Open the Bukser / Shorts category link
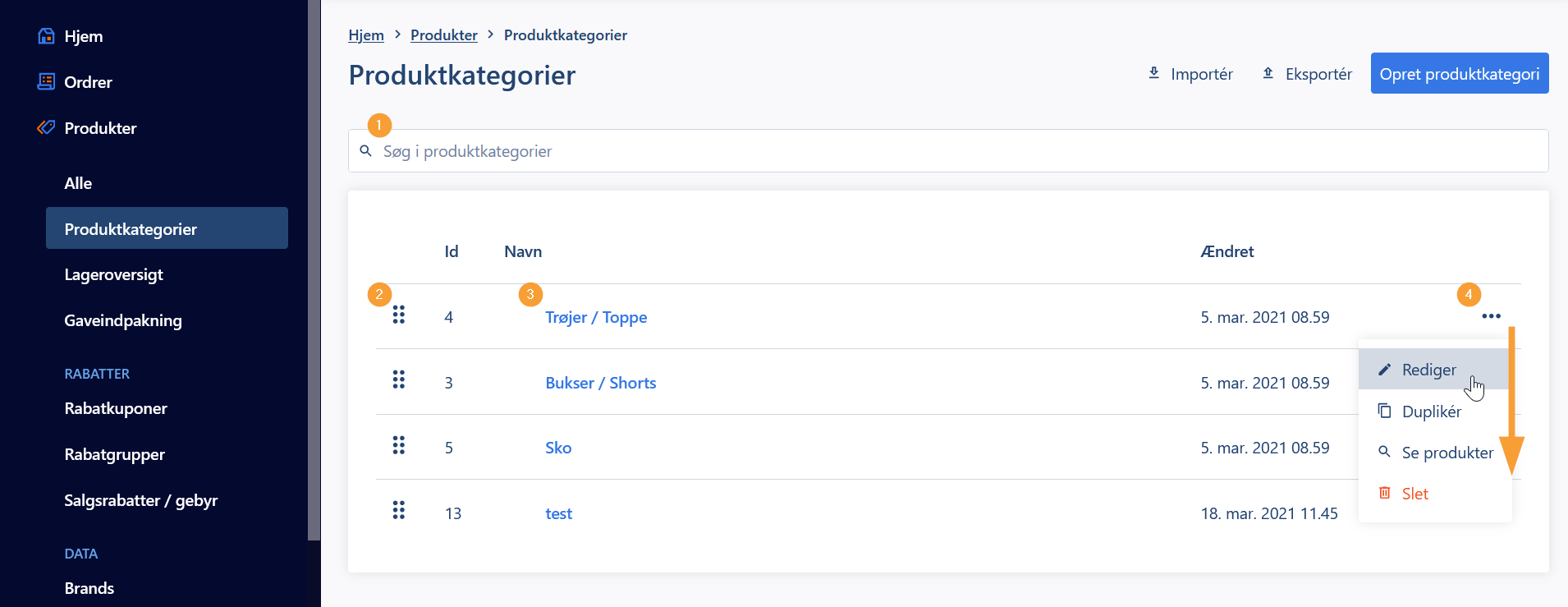The width and height of the screenshot is (1568, 607). [x=601, y=383]
